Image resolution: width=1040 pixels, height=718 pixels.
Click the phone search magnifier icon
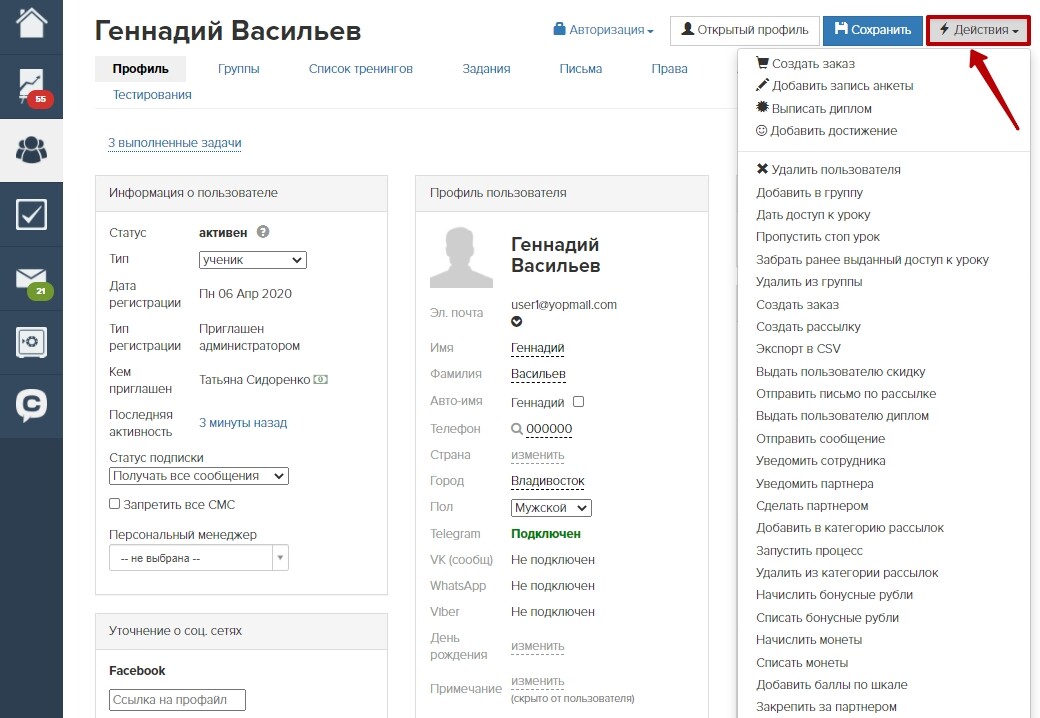tap(517, 429)
